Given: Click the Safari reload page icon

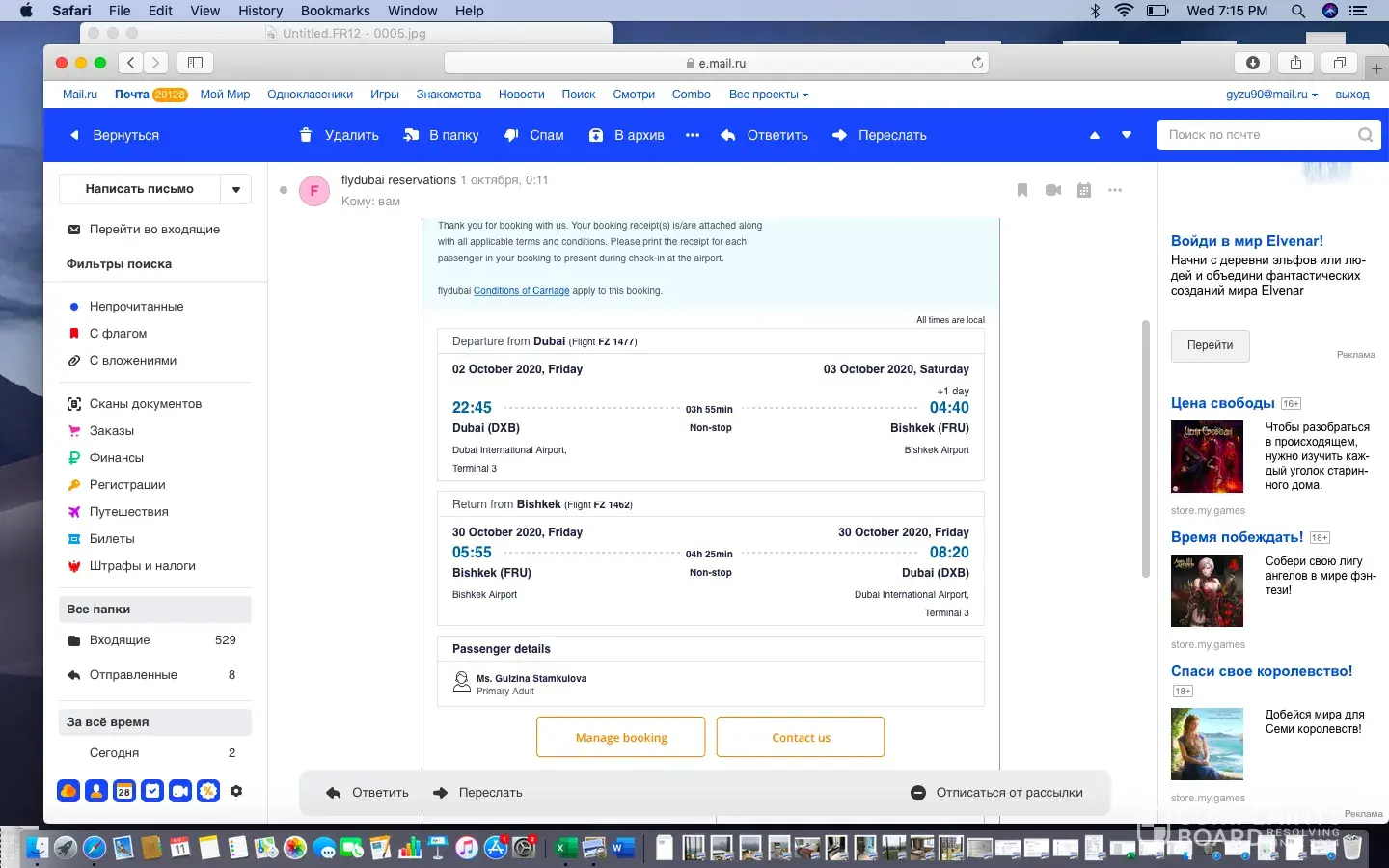Looking at the screenshot, I should (x=977, y=63).
